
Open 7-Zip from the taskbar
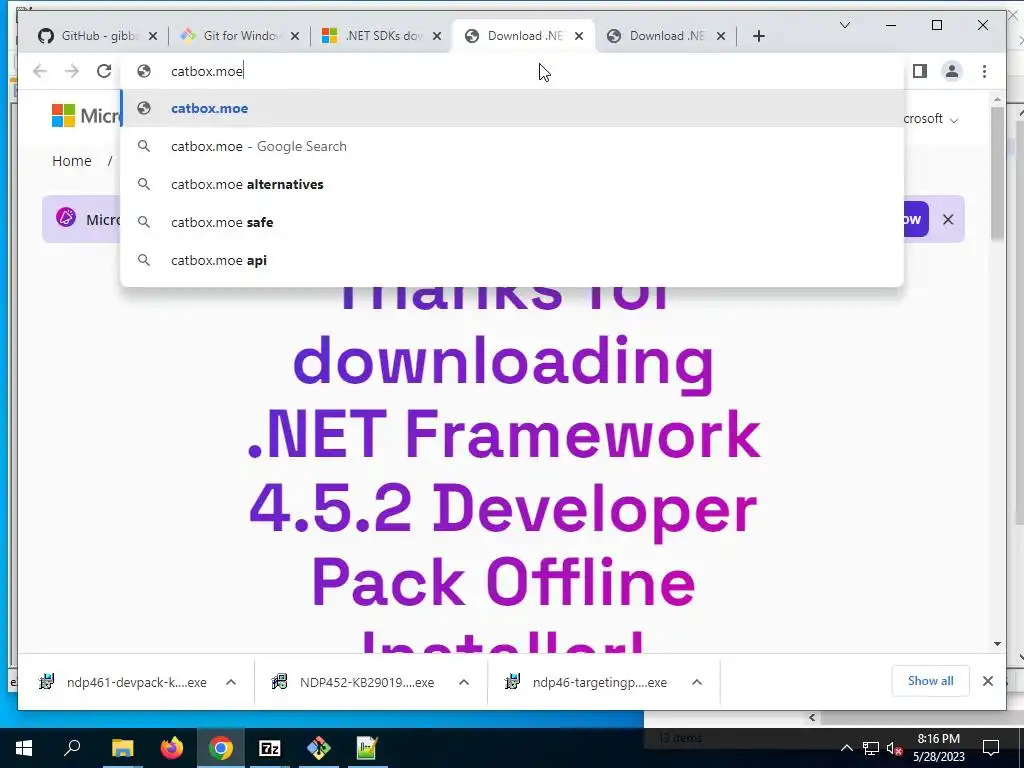(270, 748)
